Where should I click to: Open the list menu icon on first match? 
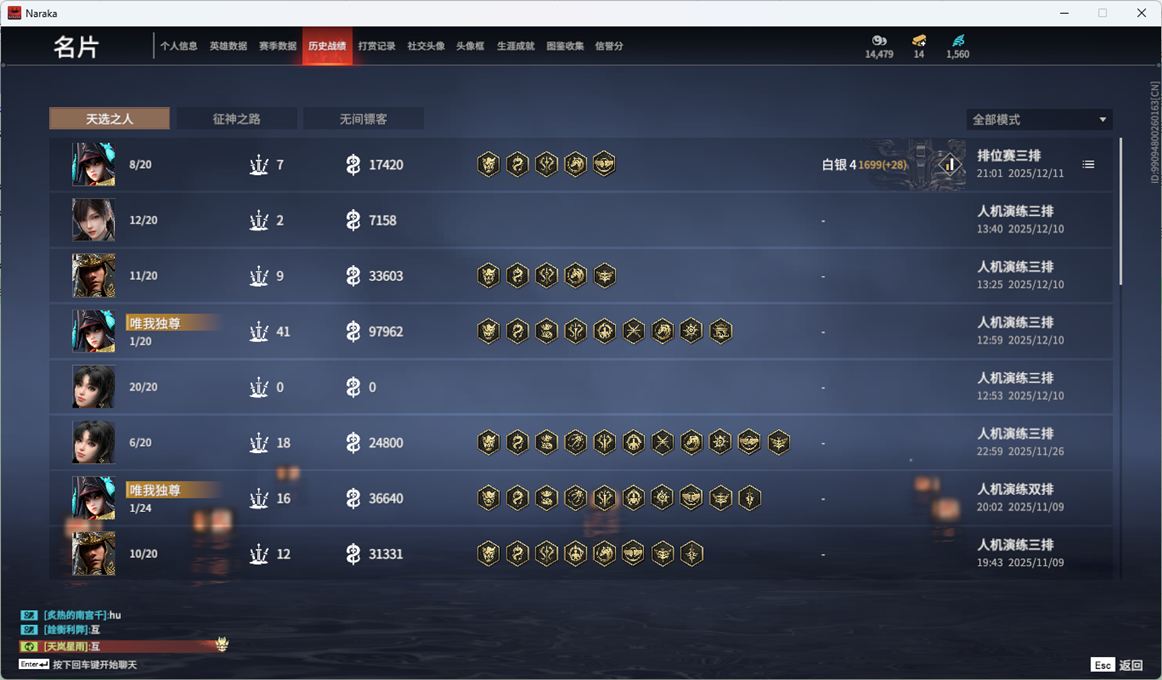click(1088, 164)
